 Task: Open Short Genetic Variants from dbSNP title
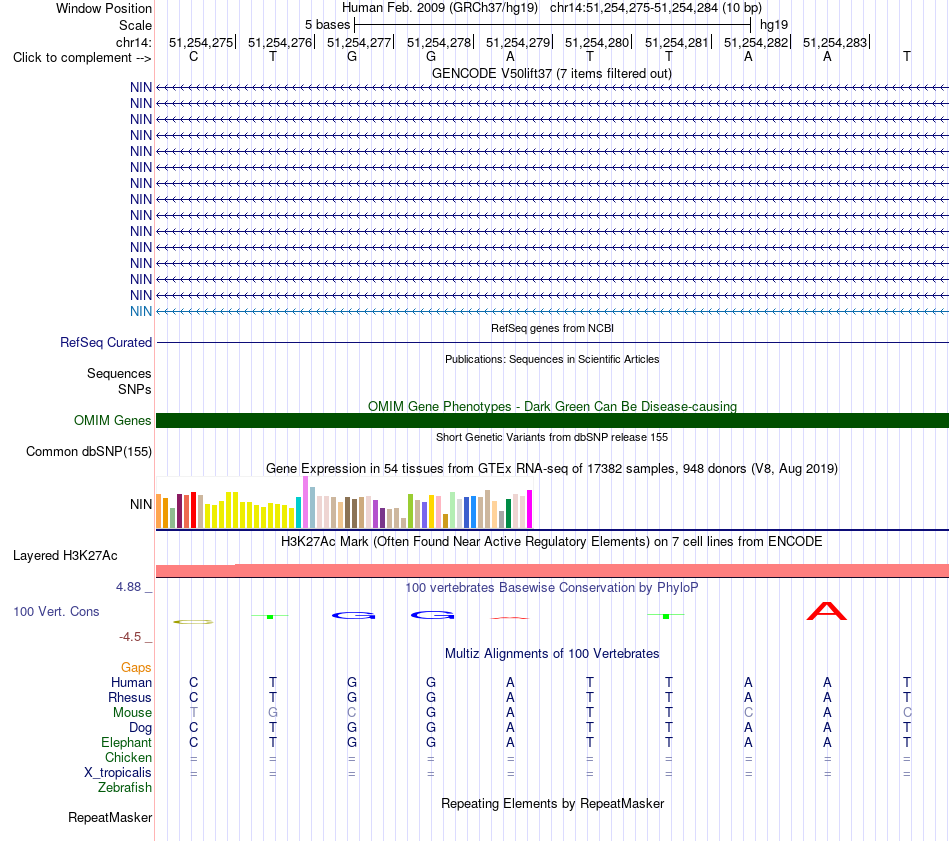[552, 437]
